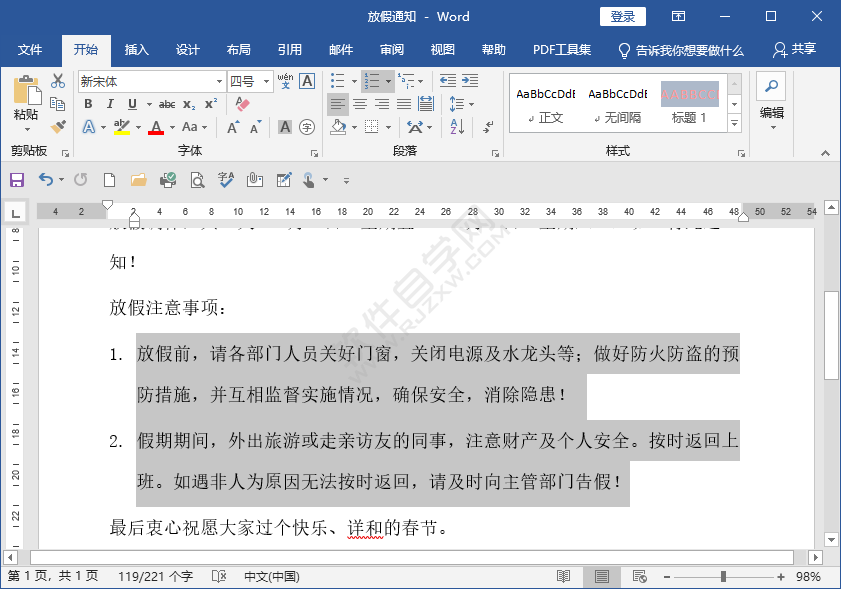Toggle italic formatting
841x589 pixels.
point(109,104)
